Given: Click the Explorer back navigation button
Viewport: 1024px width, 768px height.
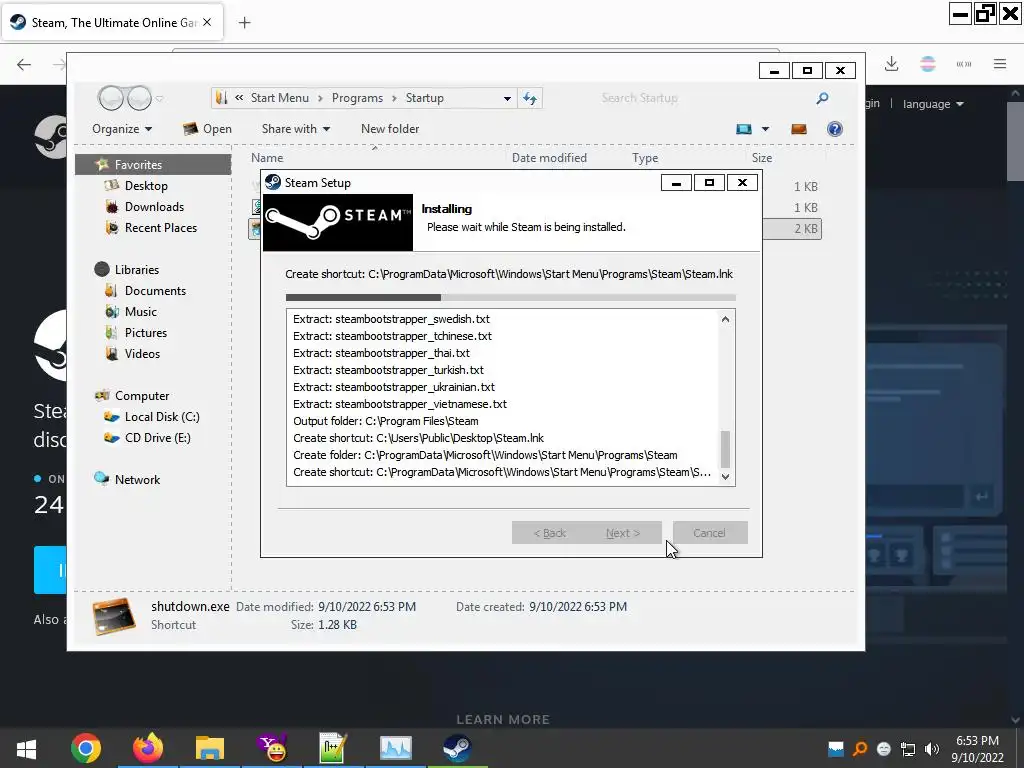Looking at the screenshot, I should tap(111, 98).
